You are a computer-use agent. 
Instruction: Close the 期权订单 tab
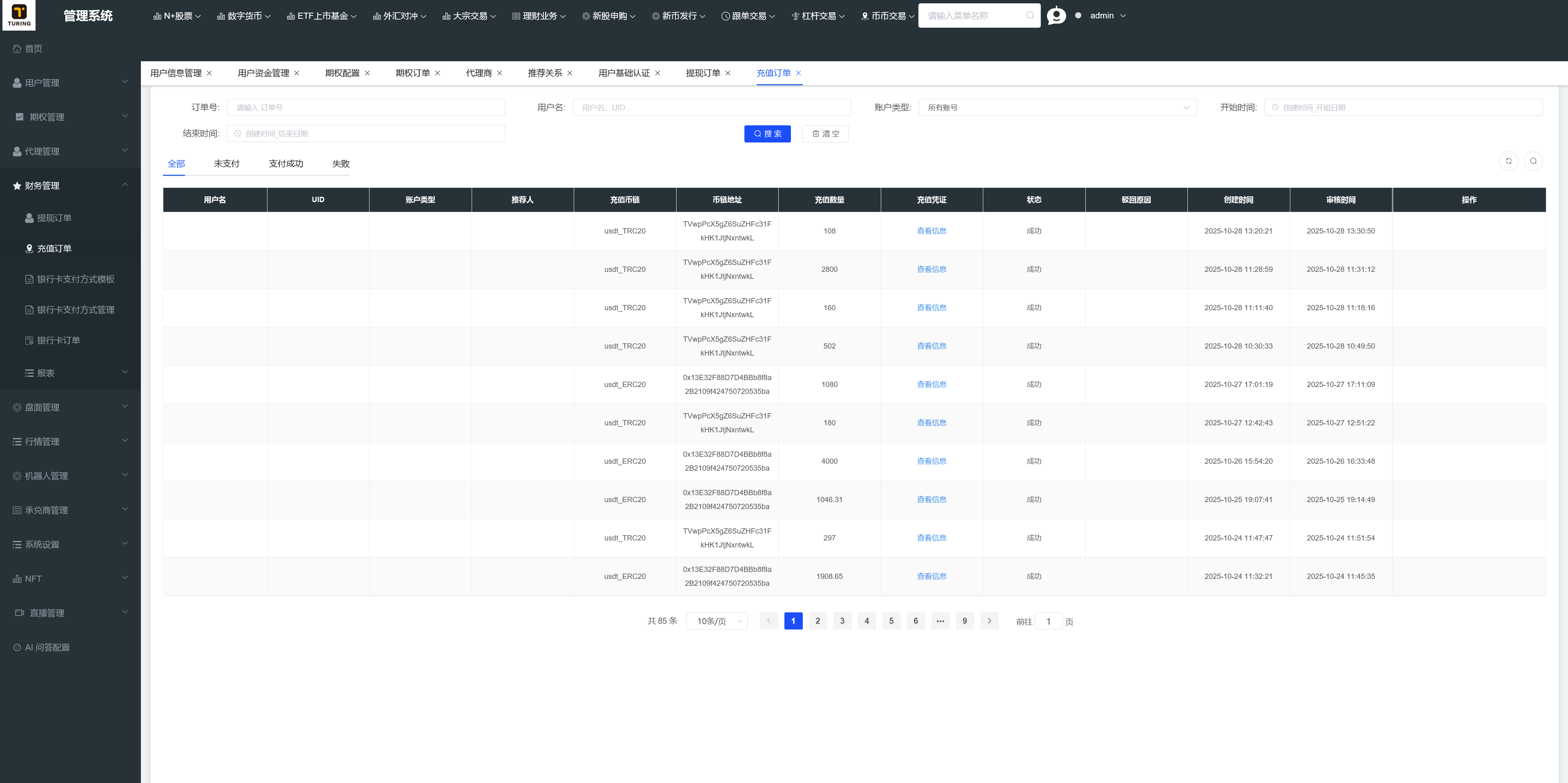437,73
